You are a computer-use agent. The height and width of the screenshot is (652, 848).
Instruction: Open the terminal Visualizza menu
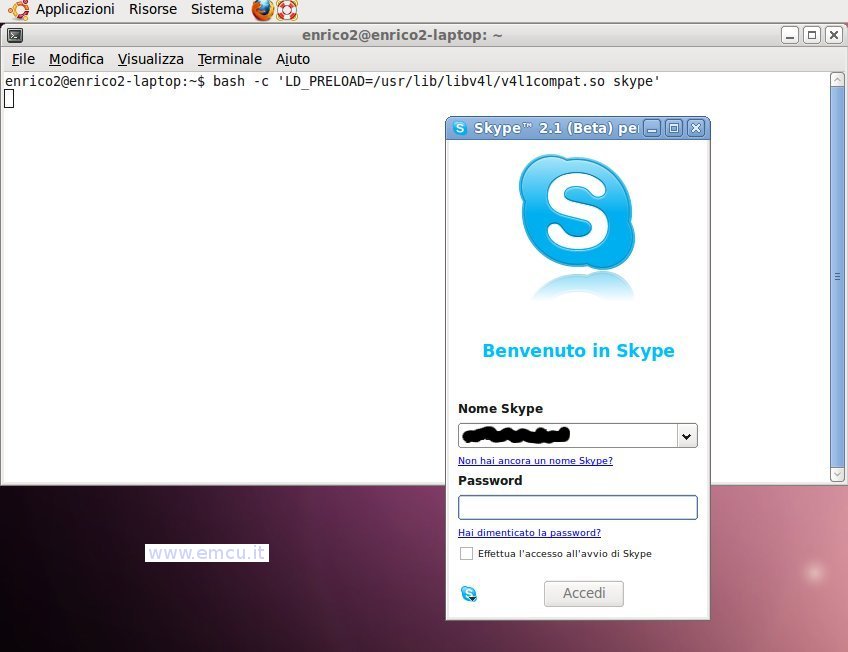[150, 59]
